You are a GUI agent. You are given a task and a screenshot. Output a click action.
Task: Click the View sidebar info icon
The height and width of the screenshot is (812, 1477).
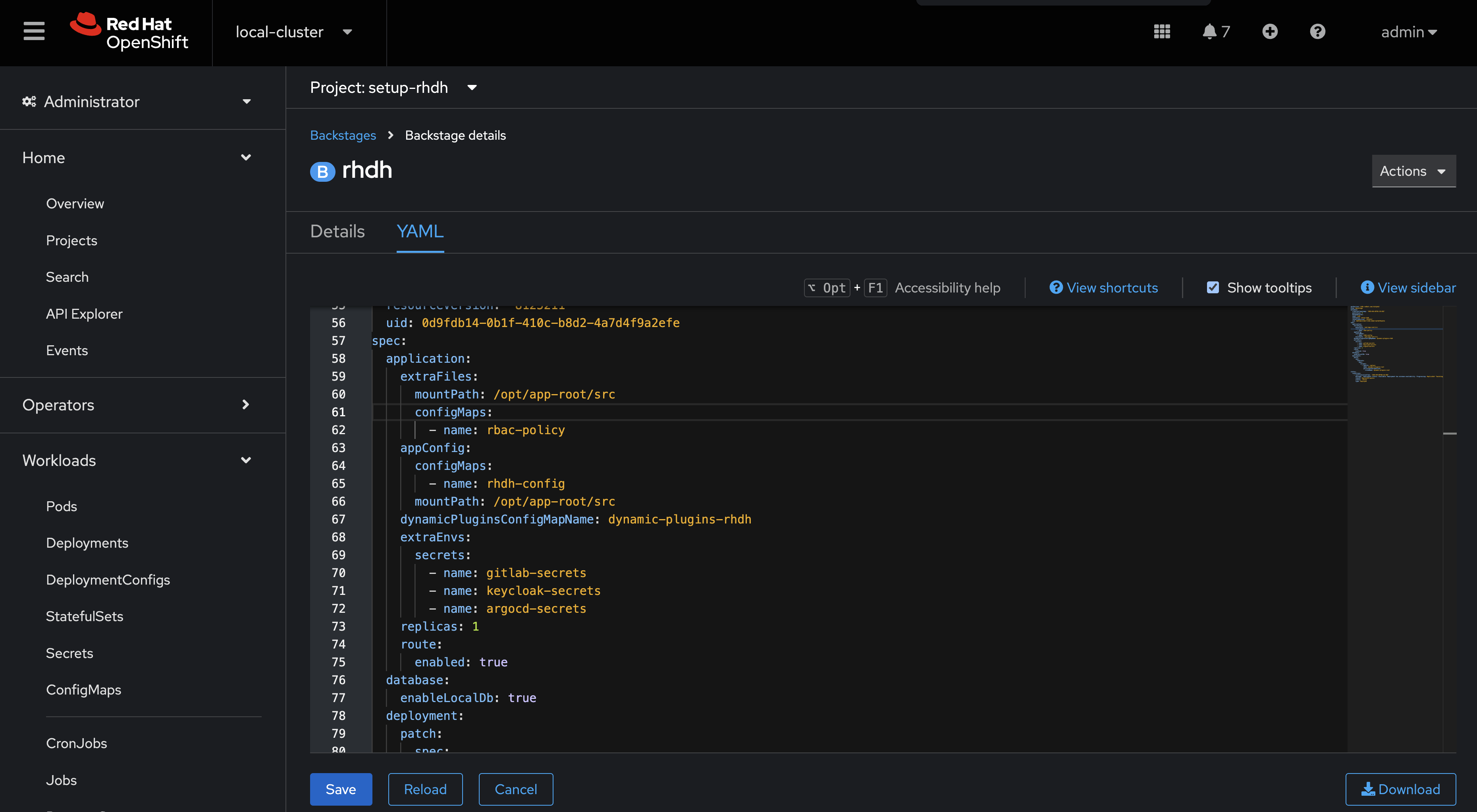click(x=1367, y=288)
